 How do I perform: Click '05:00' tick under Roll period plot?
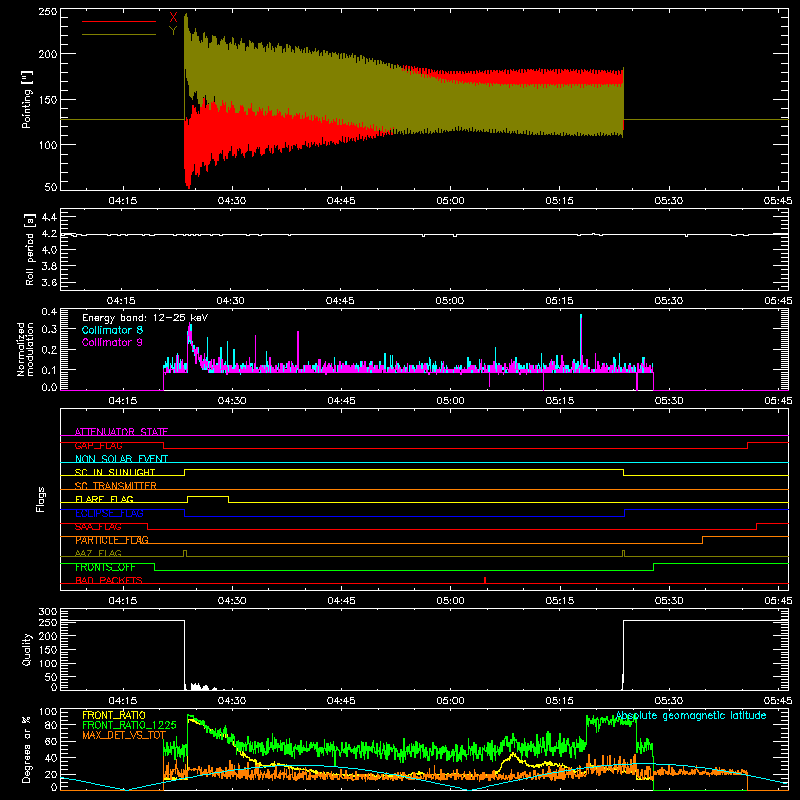tap(449, 301)
